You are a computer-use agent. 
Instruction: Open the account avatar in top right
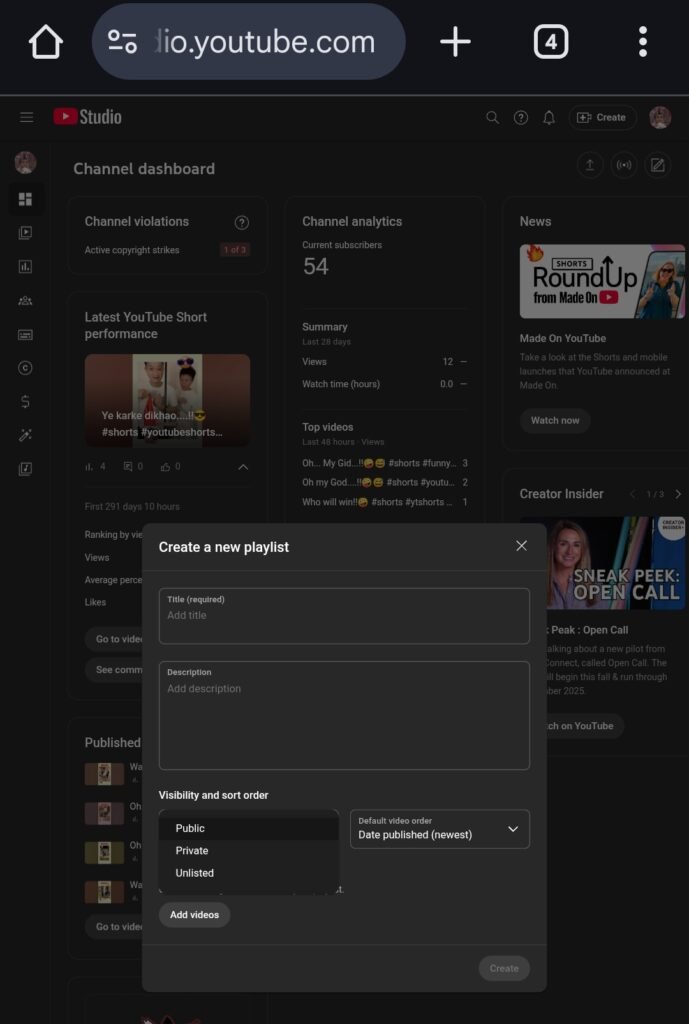click(660, 118)
